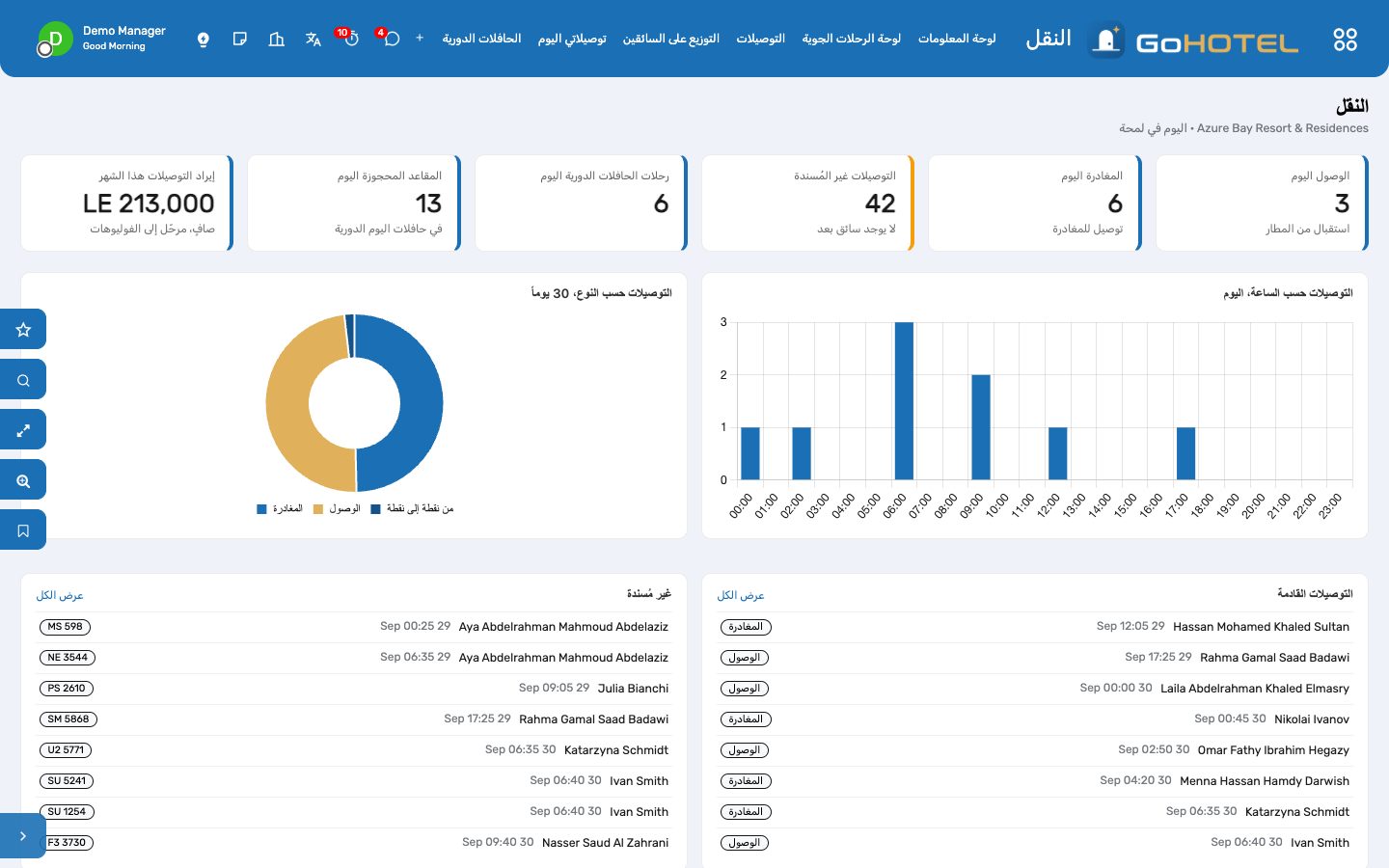Click 'عرض الكل' in the 'غير مُسندة' card
The width and height of the screenshot is (1389, 868).
tap(60, 596)
